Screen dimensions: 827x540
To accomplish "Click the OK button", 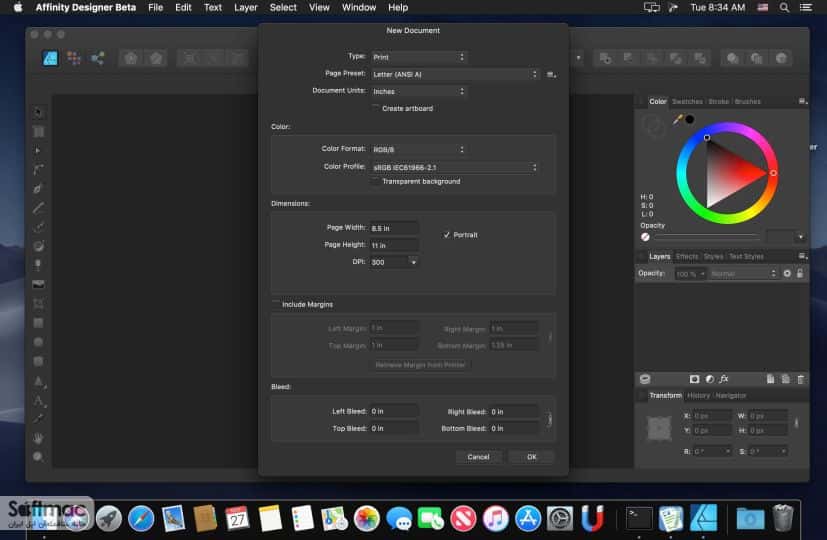I will coord(532,457).
